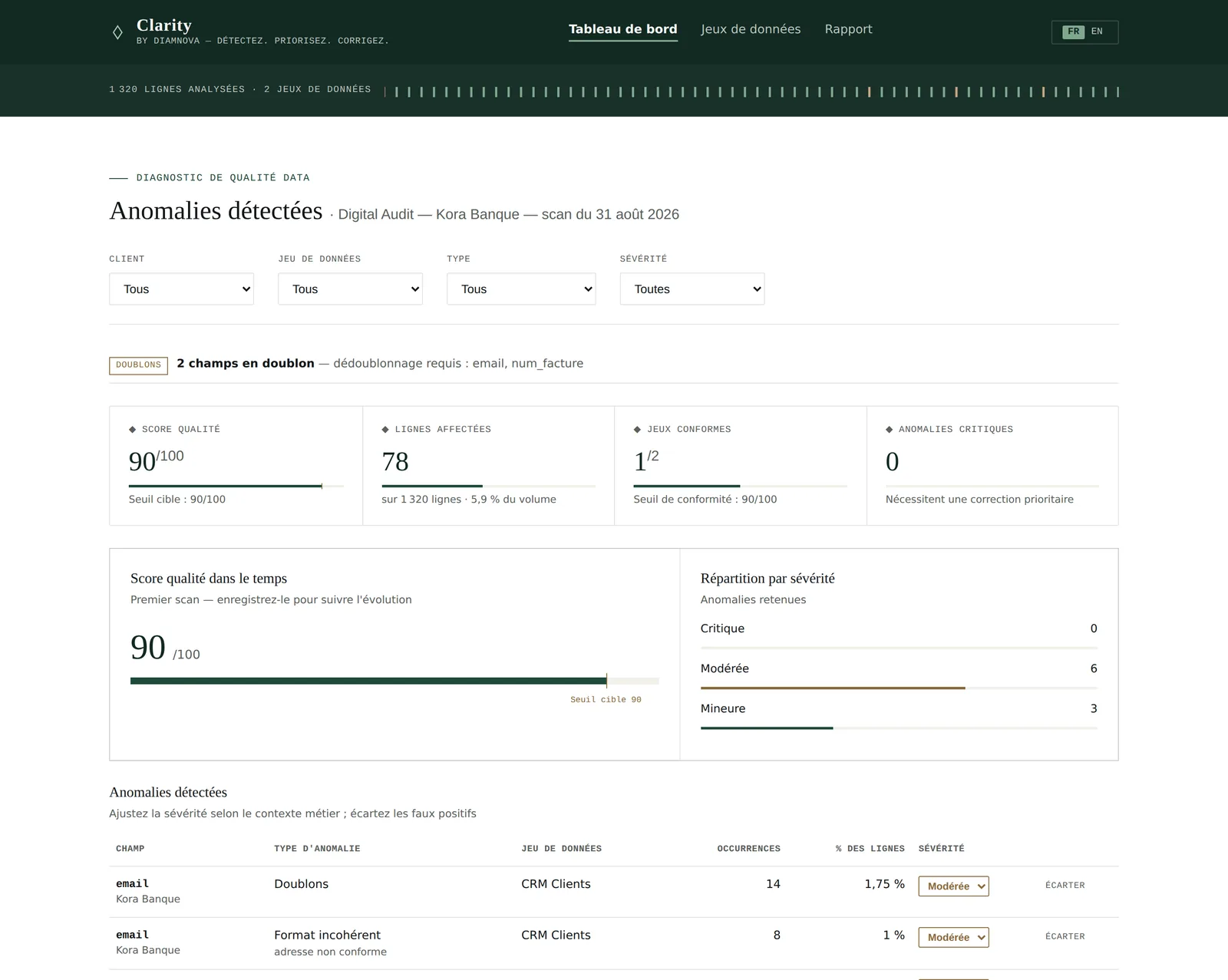The height and width of the screenshot is (980, 1228).
Task: Click the Lignes affectées card progress bar
Action: point(488,486)
